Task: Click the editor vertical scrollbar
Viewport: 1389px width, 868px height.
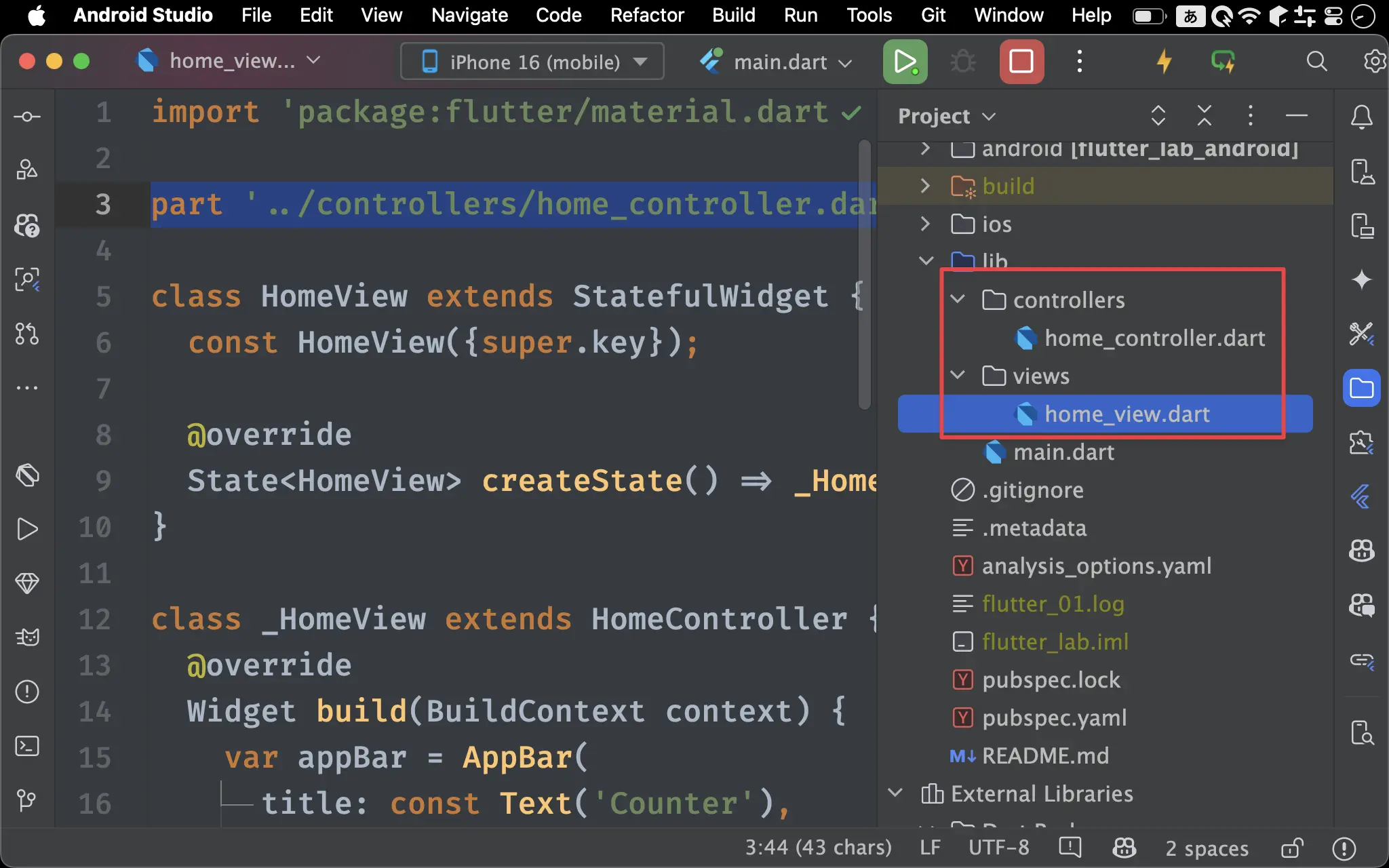Action: pos(864,275)
